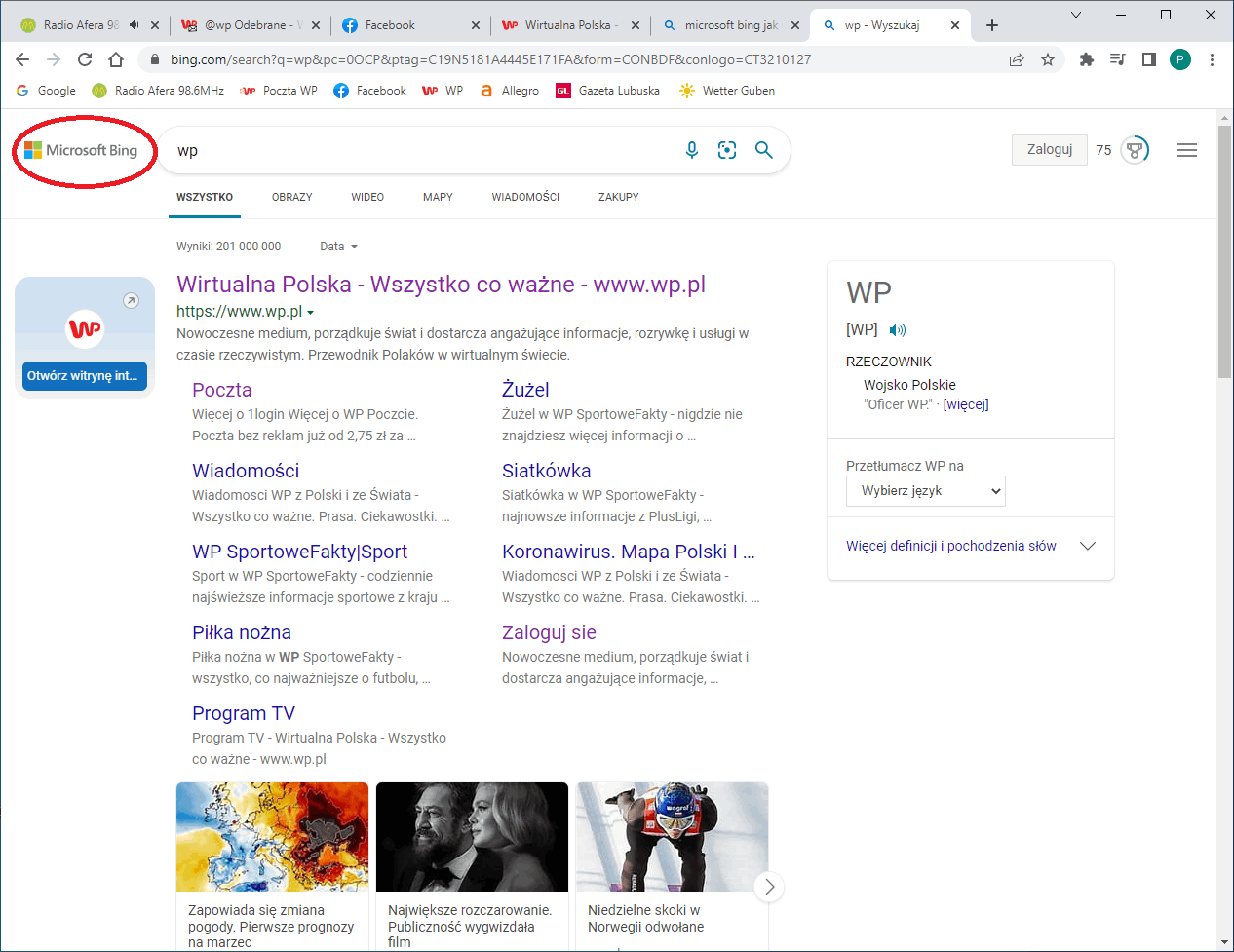Open WP SportoweFakty|Sport sitelink
This screenshot has height=952, width=1234.
tap(300, 552)
